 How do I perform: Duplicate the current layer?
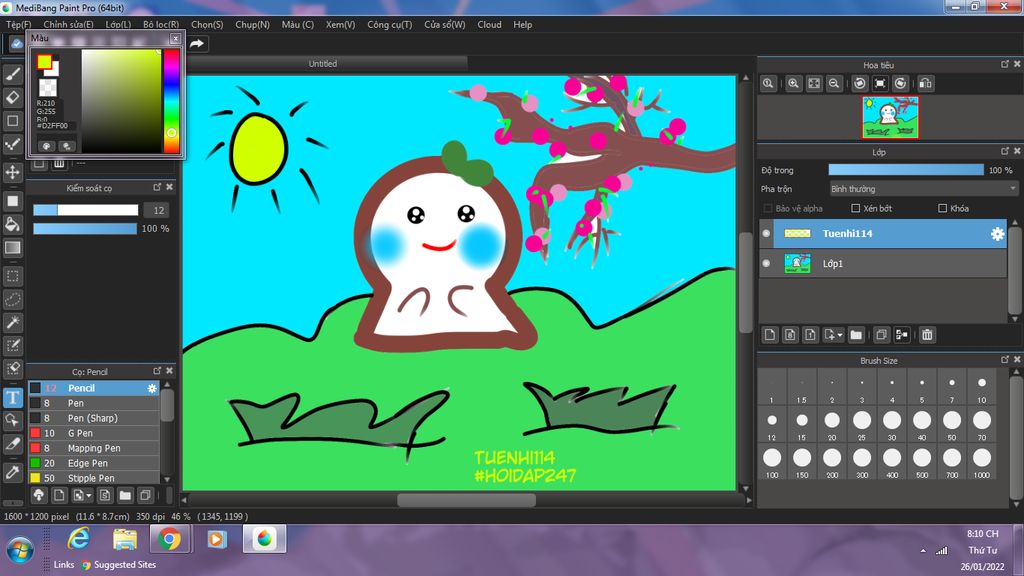pos(881,335)
